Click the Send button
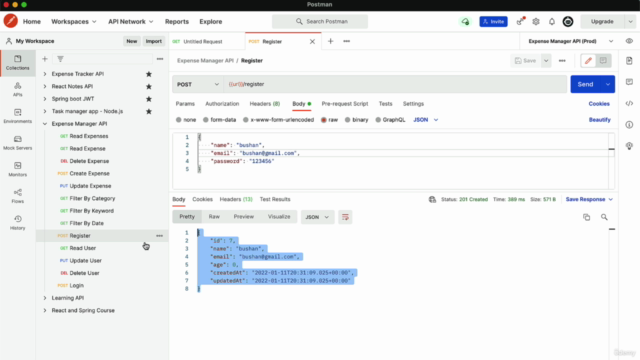 click(x=585, y=84)
